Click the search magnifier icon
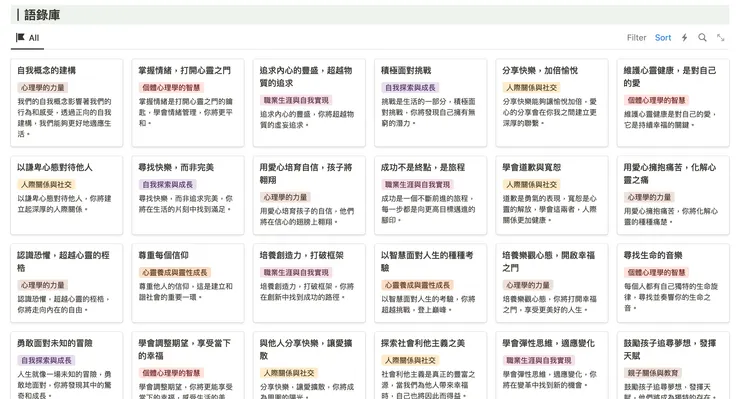The height and width of the screenshot is (399, 740). [x=702, y=38]
